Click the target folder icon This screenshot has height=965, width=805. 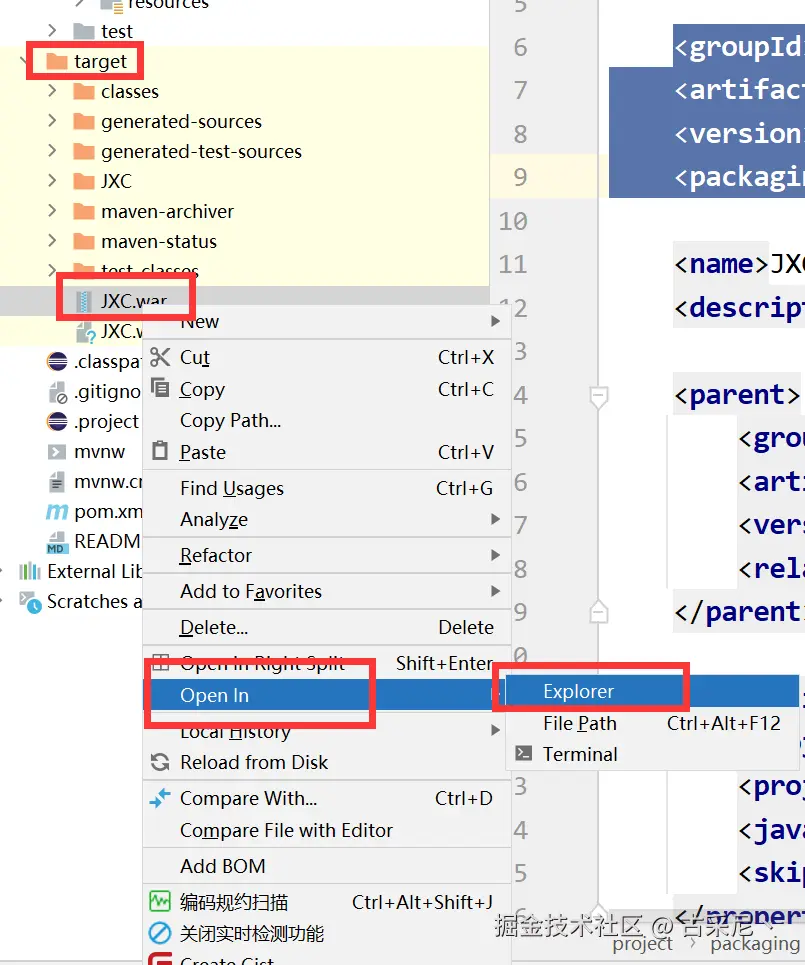coord(57,61)
